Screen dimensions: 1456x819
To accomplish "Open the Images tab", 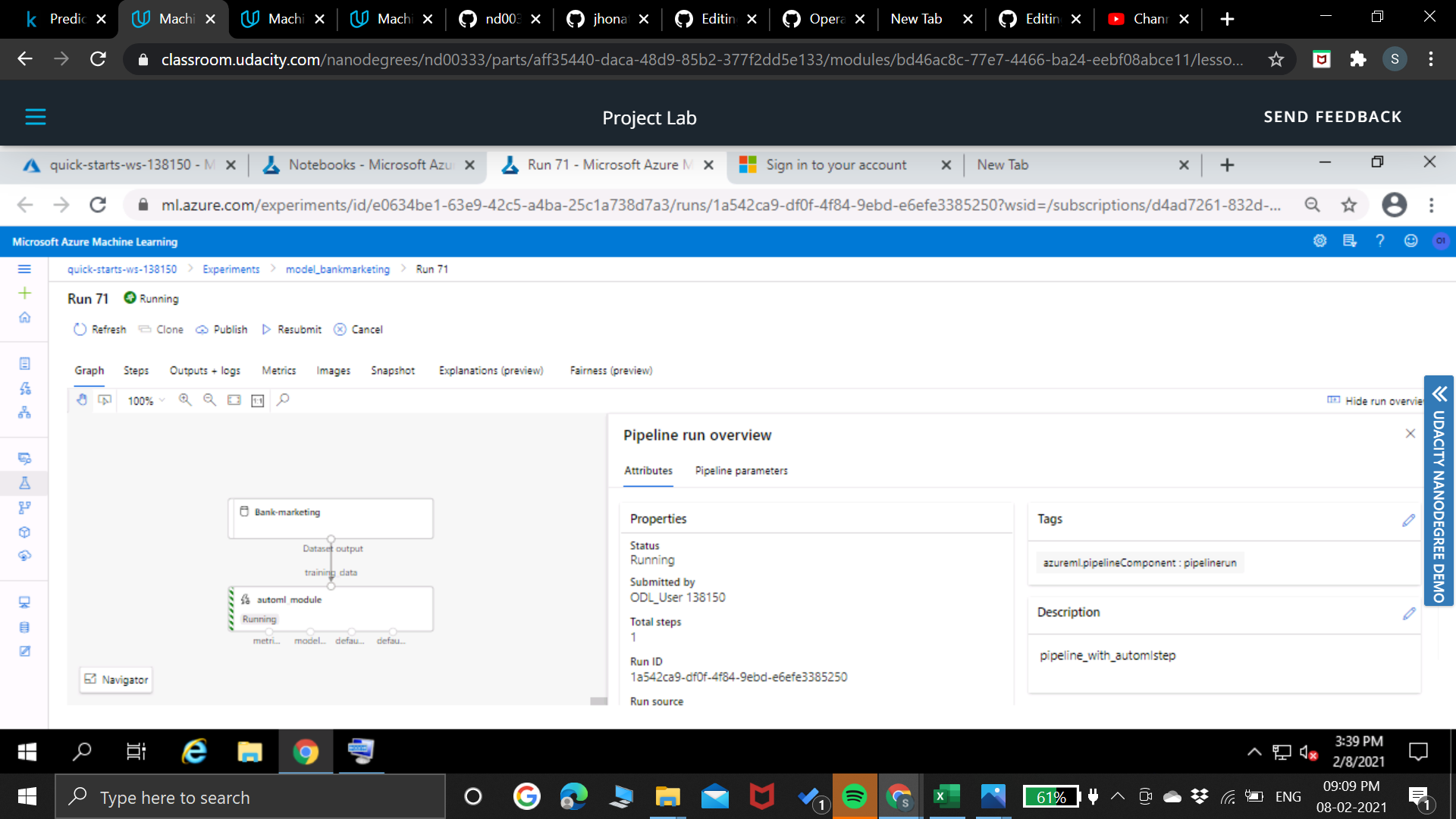I will tap(333, 370).
